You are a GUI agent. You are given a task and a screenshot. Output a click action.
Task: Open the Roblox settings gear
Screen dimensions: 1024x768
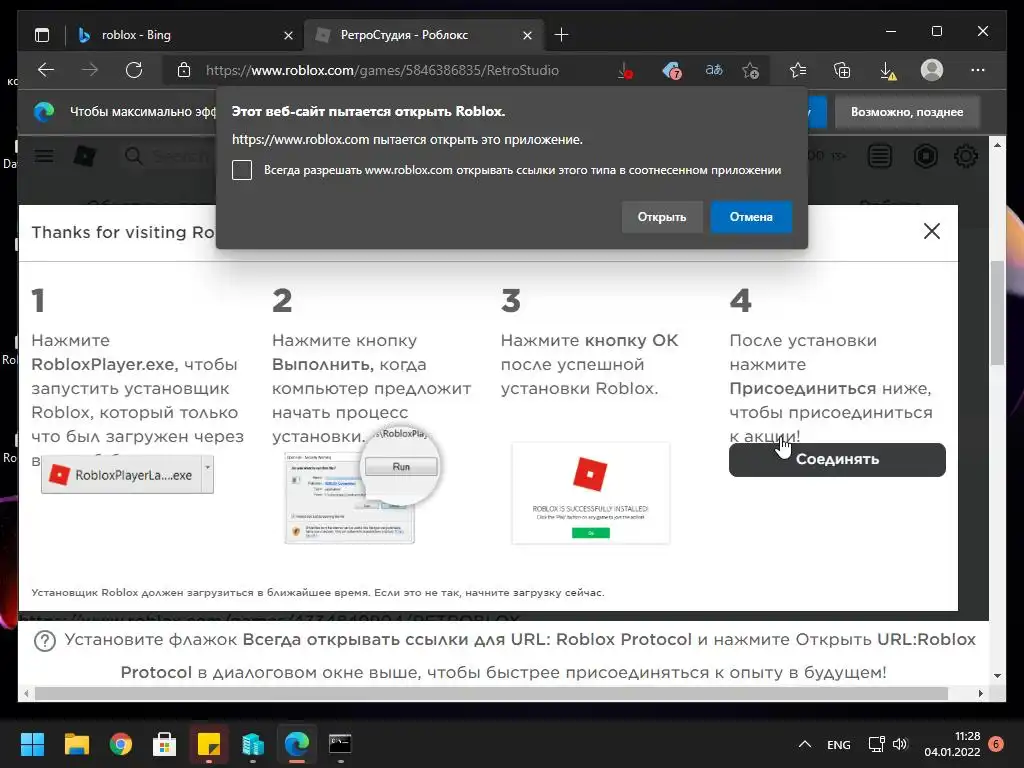click(966, 156)
